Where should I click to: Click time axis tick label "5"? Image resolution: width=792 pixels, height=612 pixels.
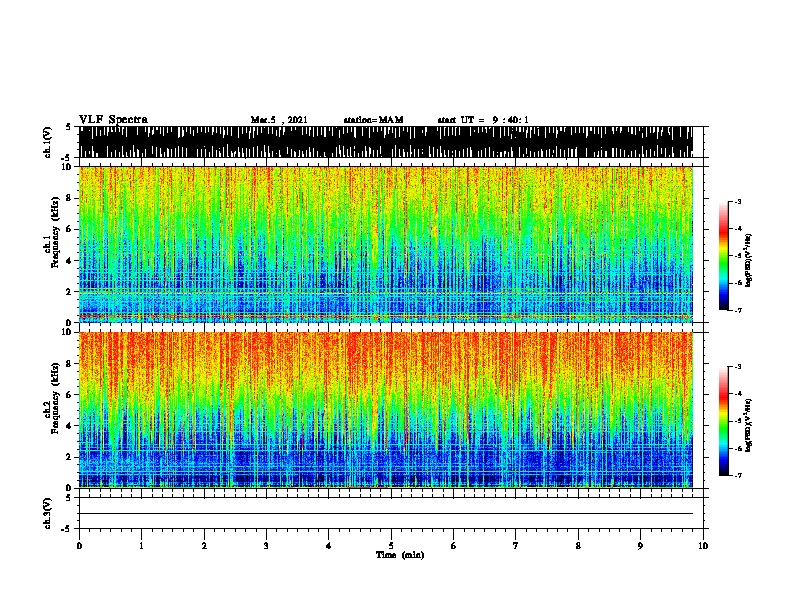pyautogui.click(x=391, y=546)
